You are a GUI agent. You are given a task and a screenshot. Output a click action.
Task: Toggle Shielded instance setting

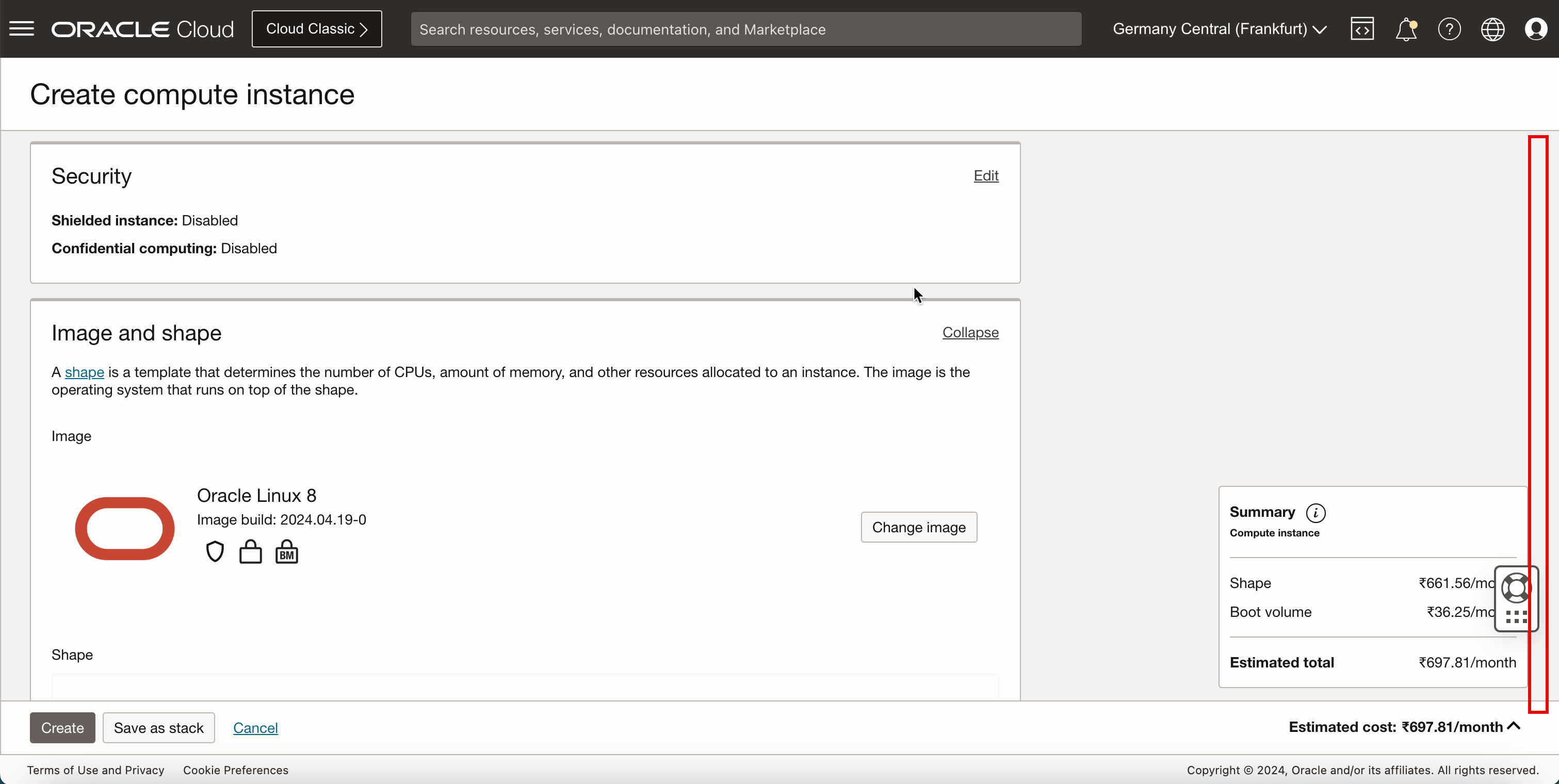tap(986, 175)
